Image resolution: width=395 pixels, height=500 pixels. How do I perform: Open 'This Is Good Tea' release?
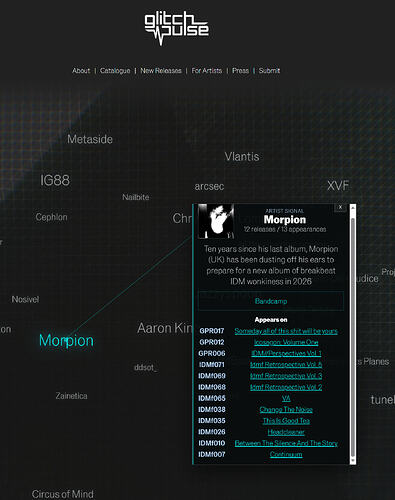[x=286, y=421]
